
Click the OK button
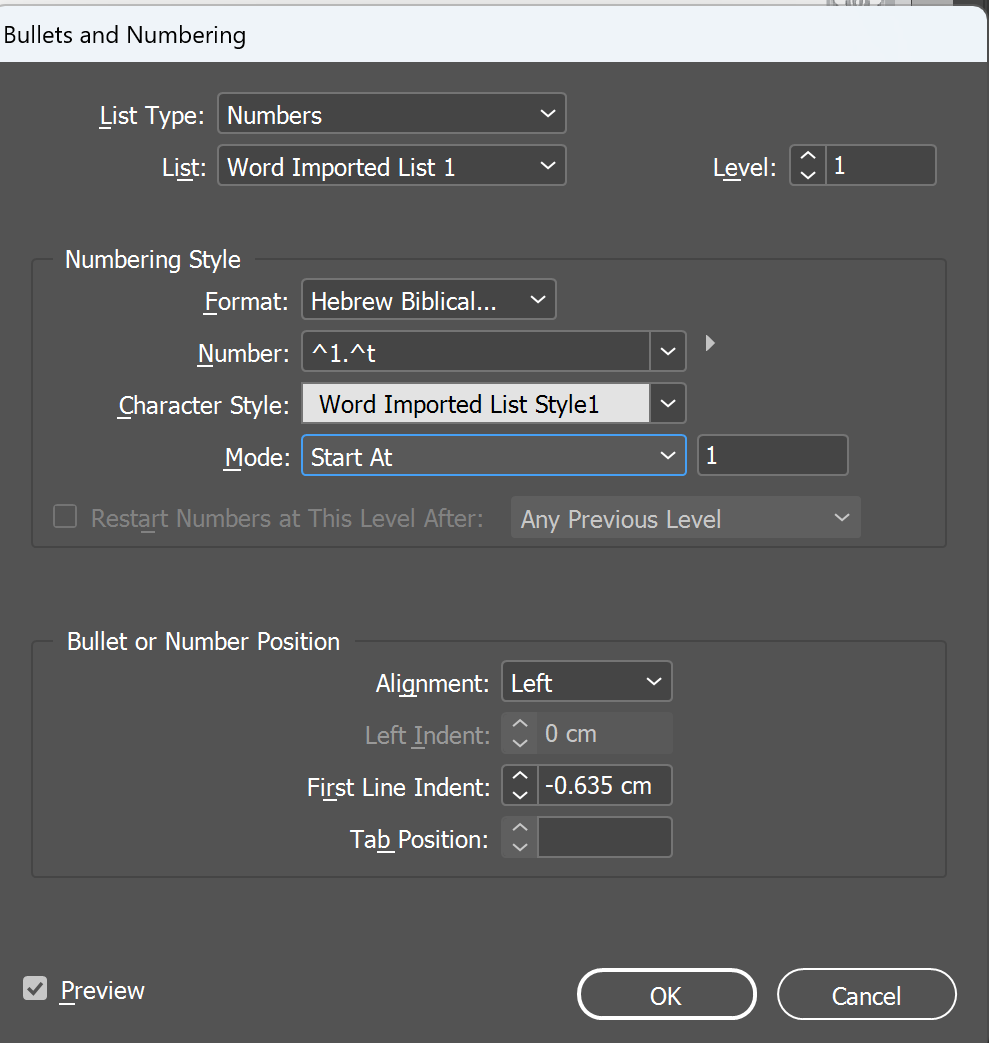[666, 995]
